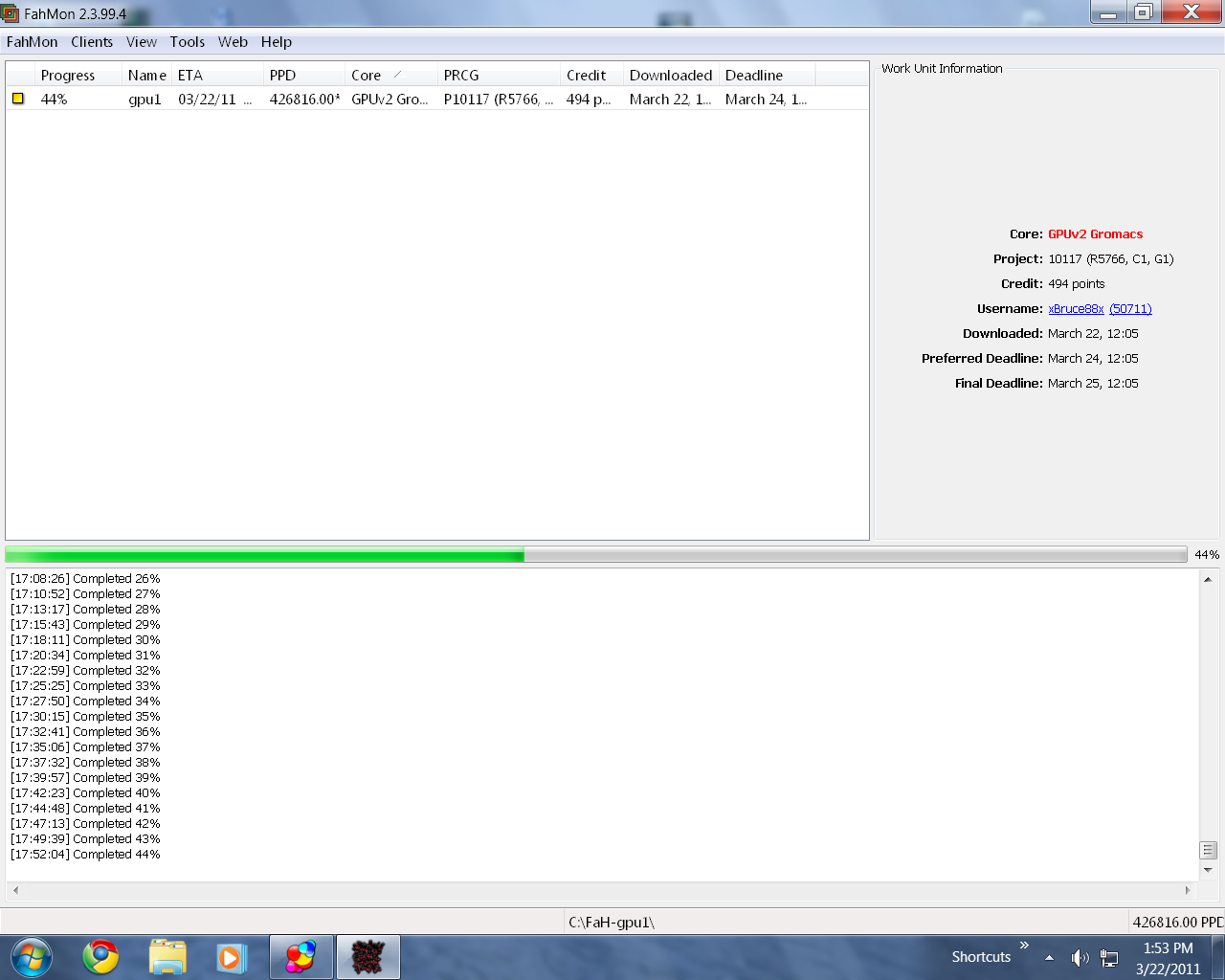Click the 426816.00* PPD cell

304,100
